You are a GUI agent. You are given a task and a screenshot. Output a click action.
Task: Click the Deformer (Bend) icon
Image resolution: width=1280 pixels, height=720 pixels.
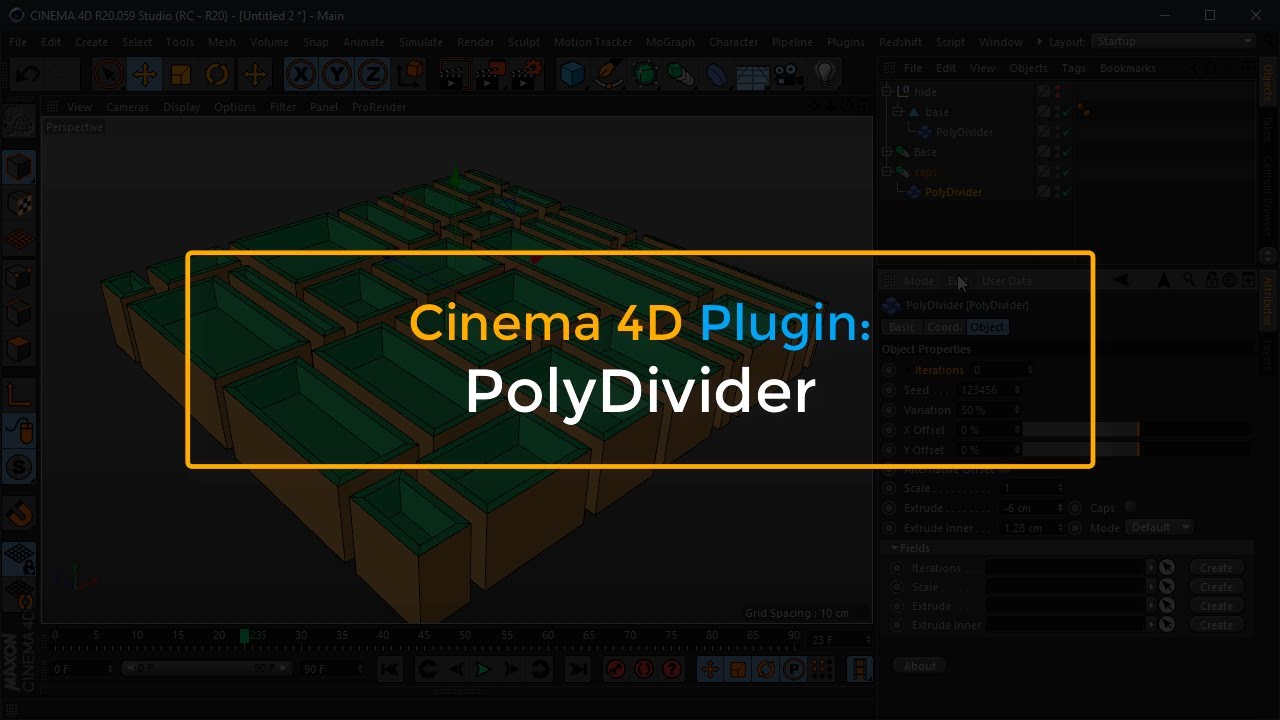click(717, 74)
